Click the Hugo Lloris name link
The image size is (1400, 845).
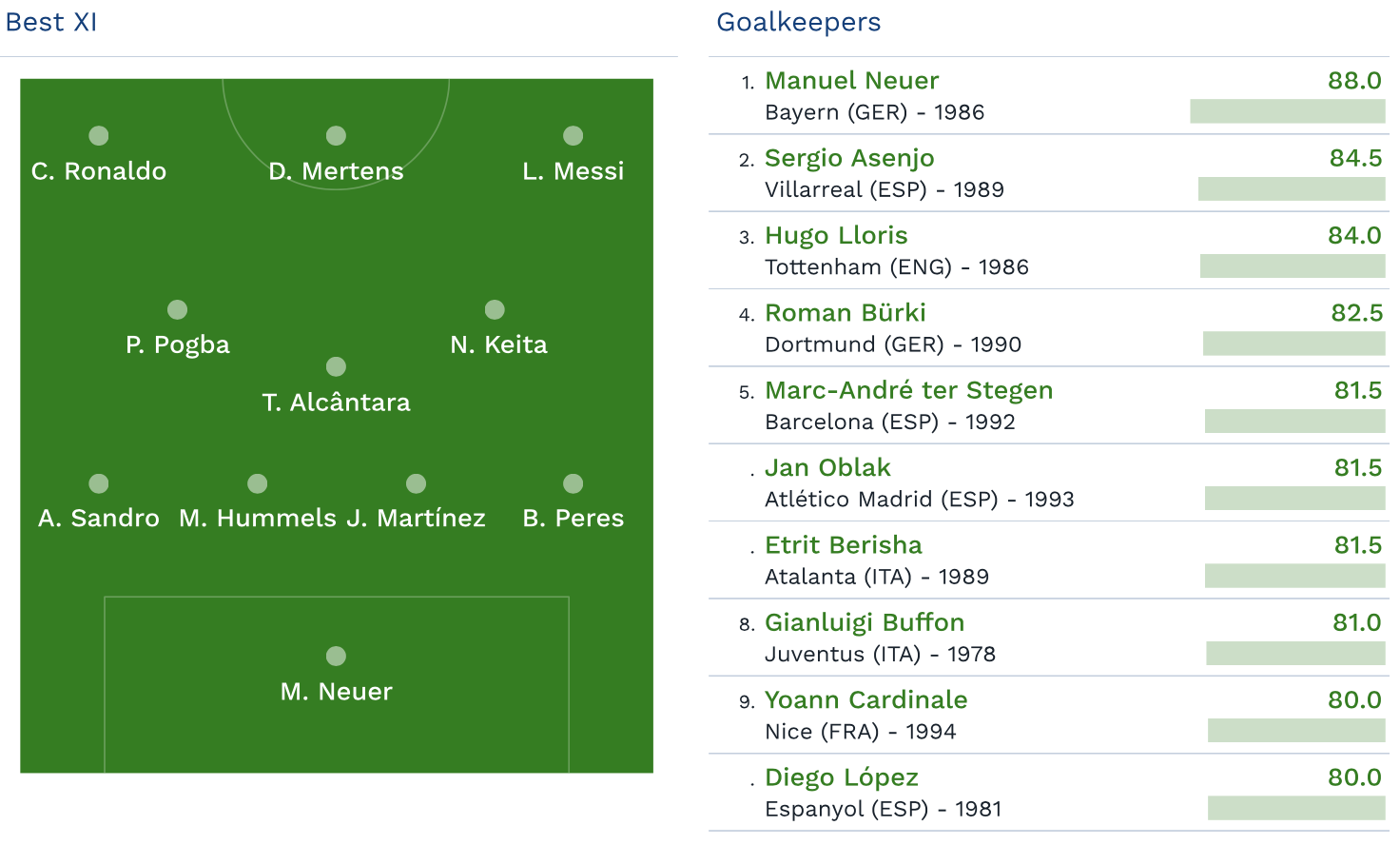click(x=836, y=236)
